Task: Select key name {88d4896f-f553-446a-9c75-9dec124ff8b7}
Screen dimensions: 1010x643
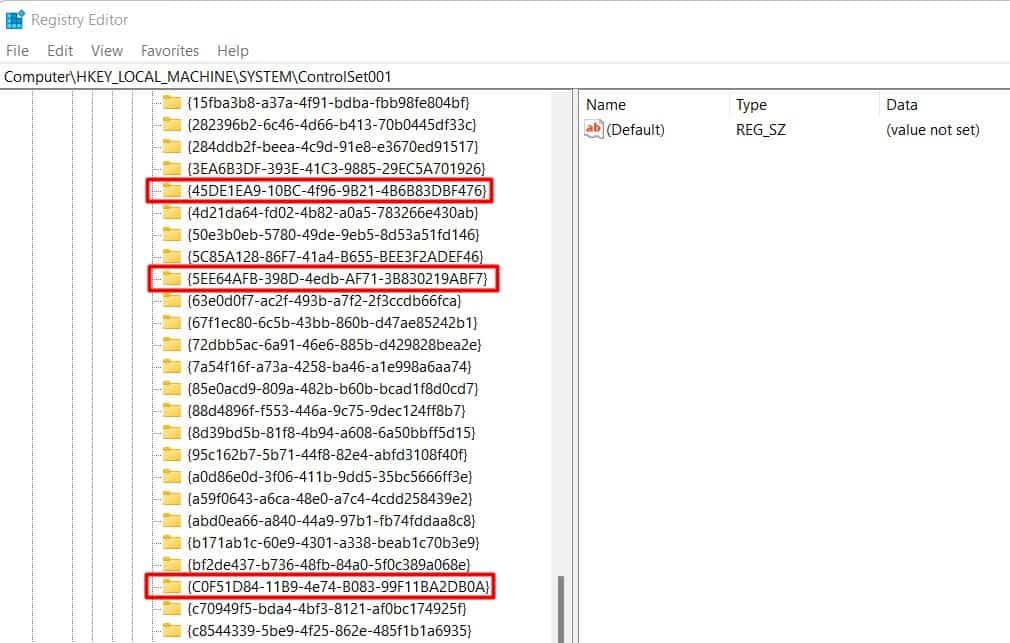Action: tap(326, 410)
